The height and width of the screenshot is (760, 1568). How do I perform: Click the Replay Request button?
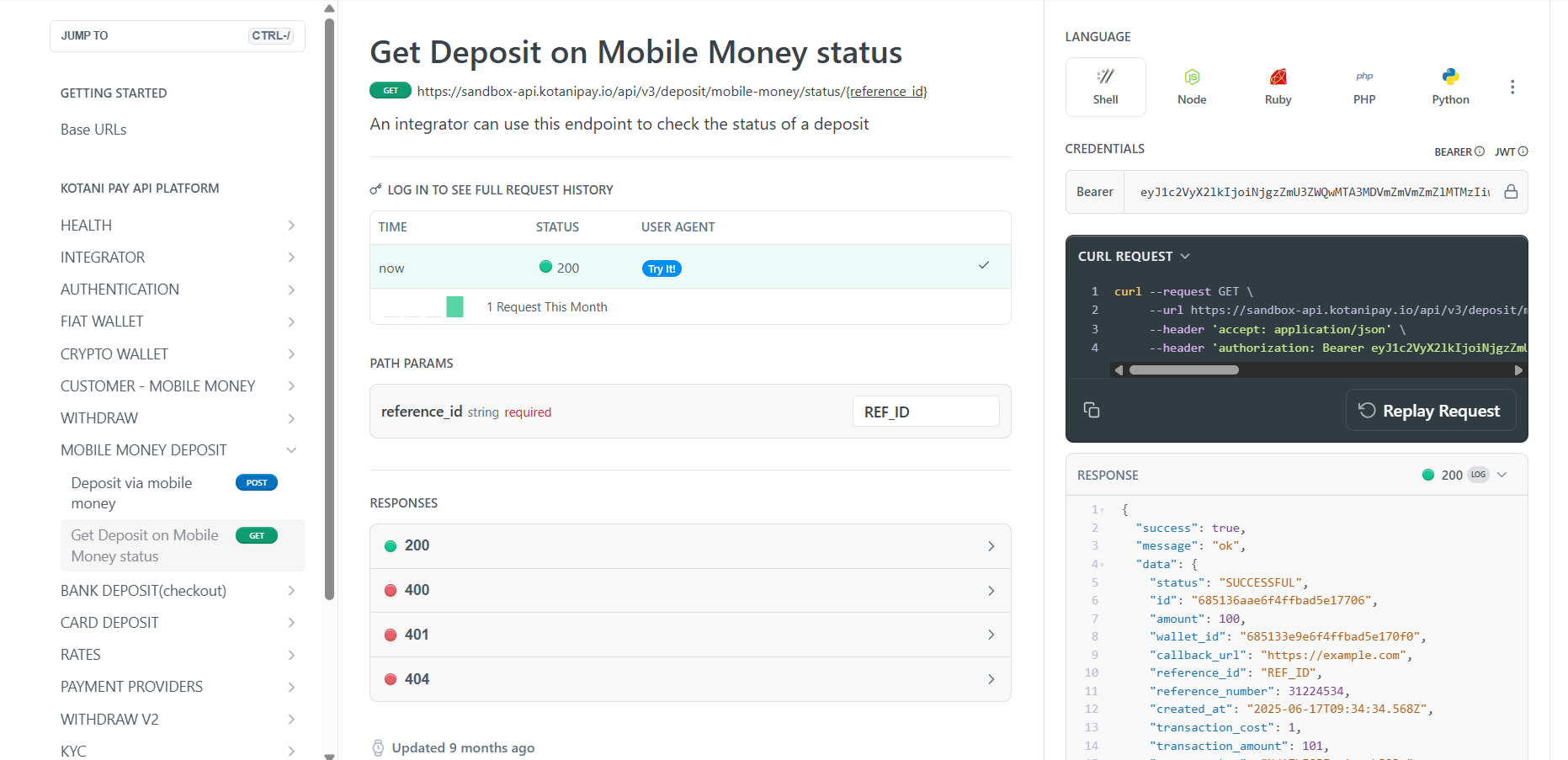(1431, 410)
